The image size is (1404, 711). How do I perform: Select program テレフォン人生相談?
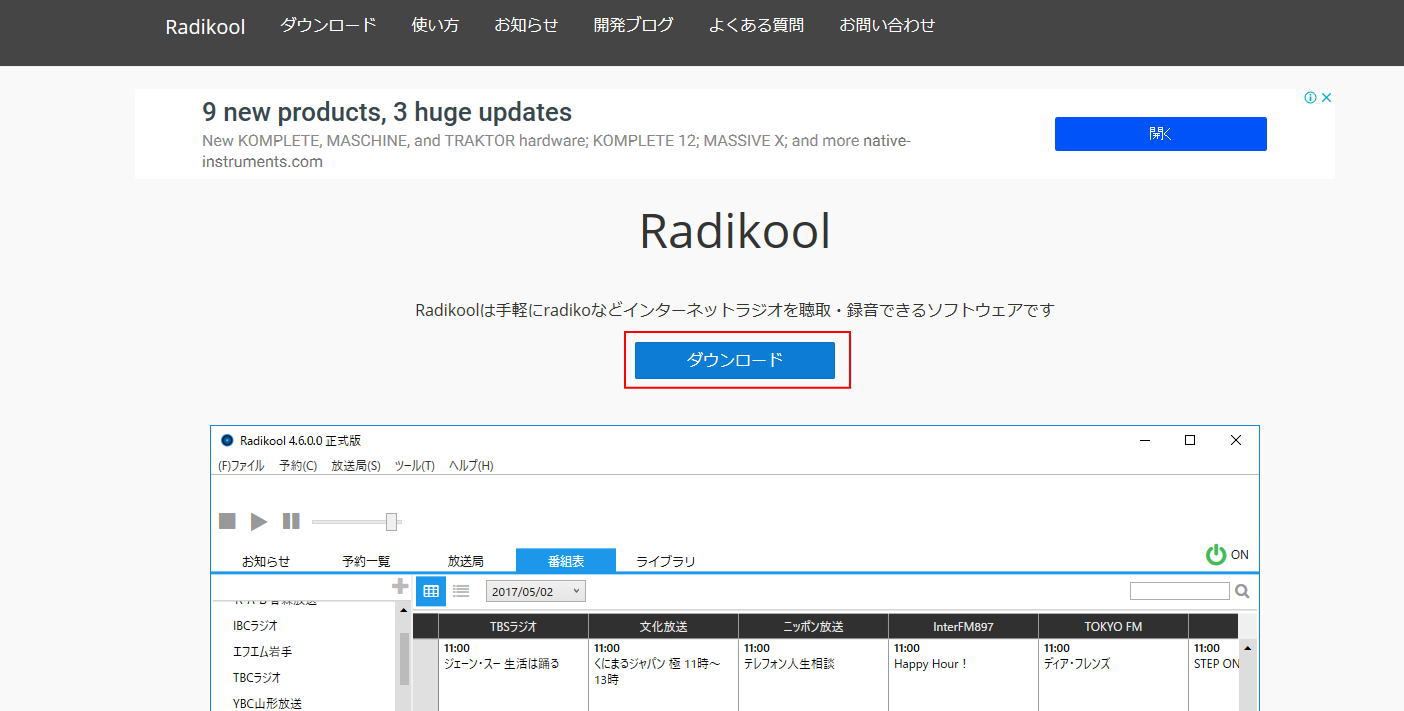click(789, 664)
